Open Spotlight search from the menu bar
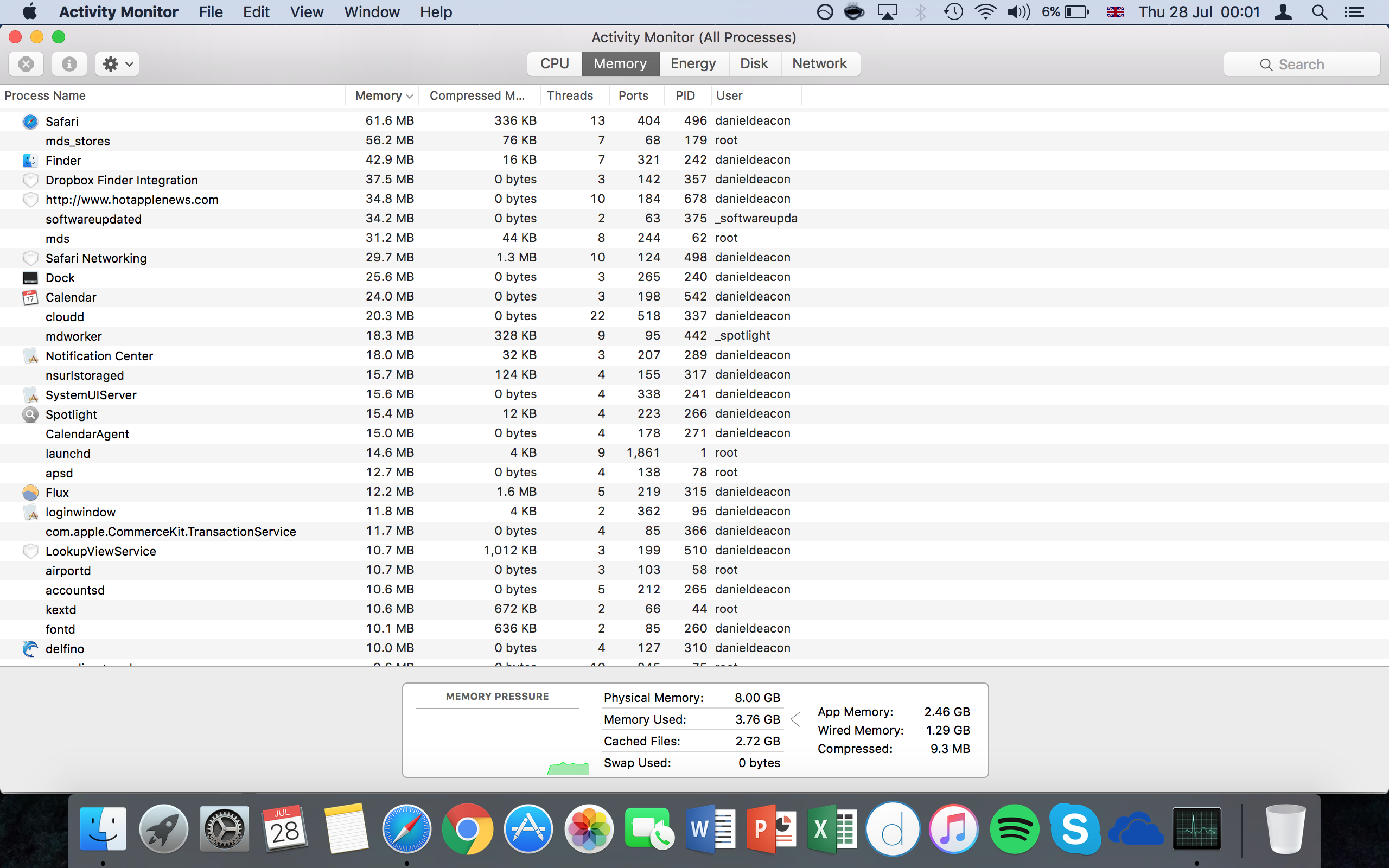This screenshot has height=868, width=1389. (1319, 11)
